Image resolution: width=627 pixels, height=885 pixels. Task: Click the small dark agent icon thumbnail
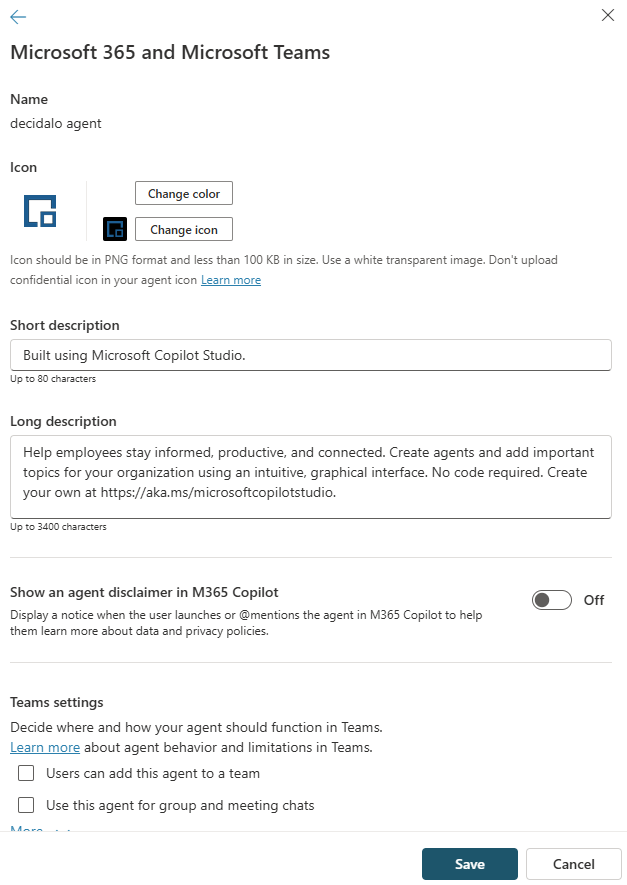pos(115,229)
